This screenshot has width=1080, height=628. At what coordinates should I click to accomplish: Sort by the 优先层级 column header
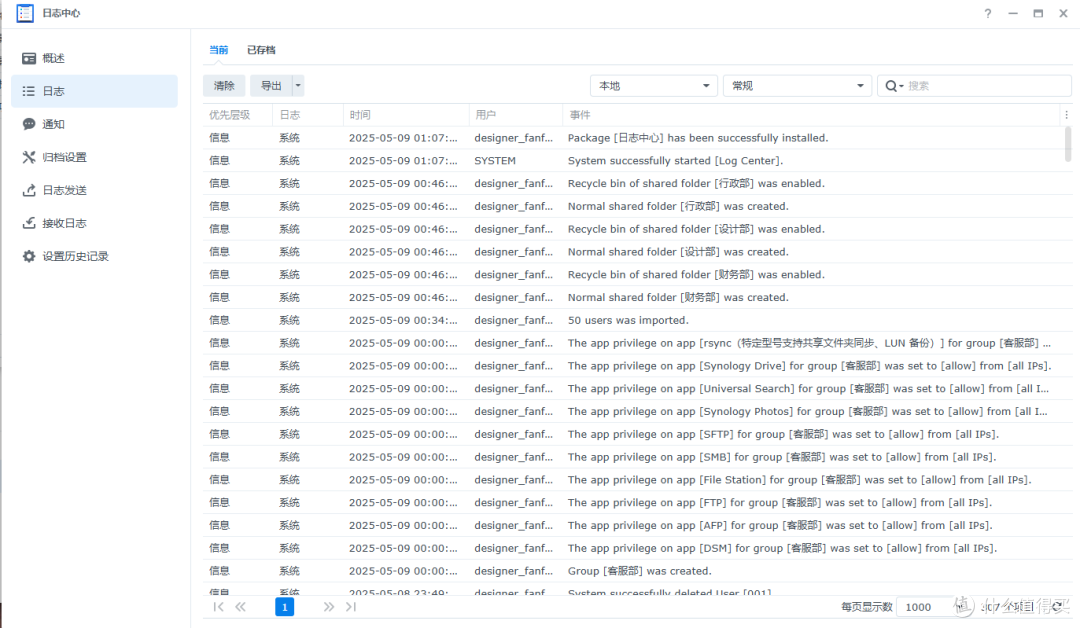tap(238, 115)
